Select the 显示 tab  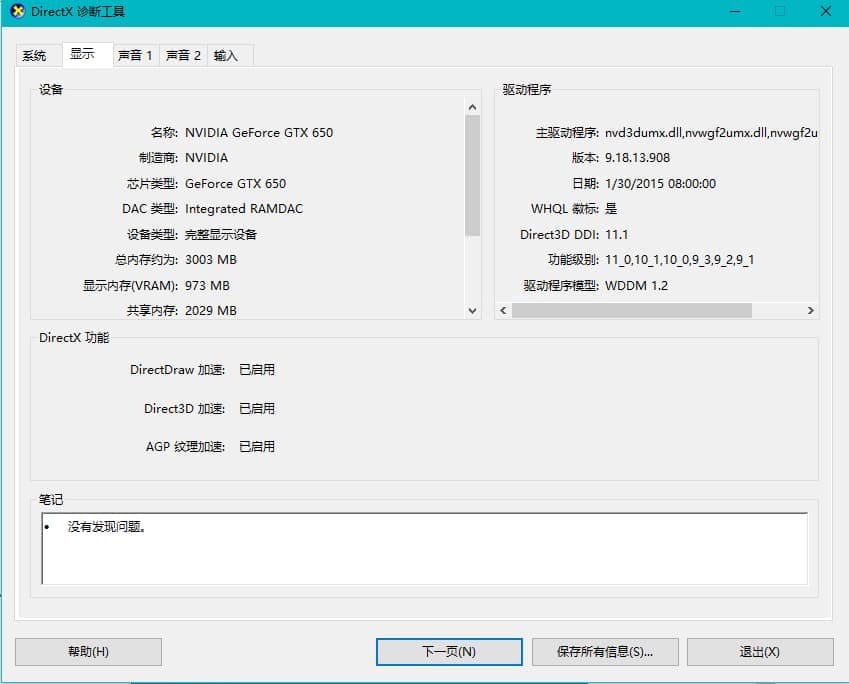(x=83, y=55)
